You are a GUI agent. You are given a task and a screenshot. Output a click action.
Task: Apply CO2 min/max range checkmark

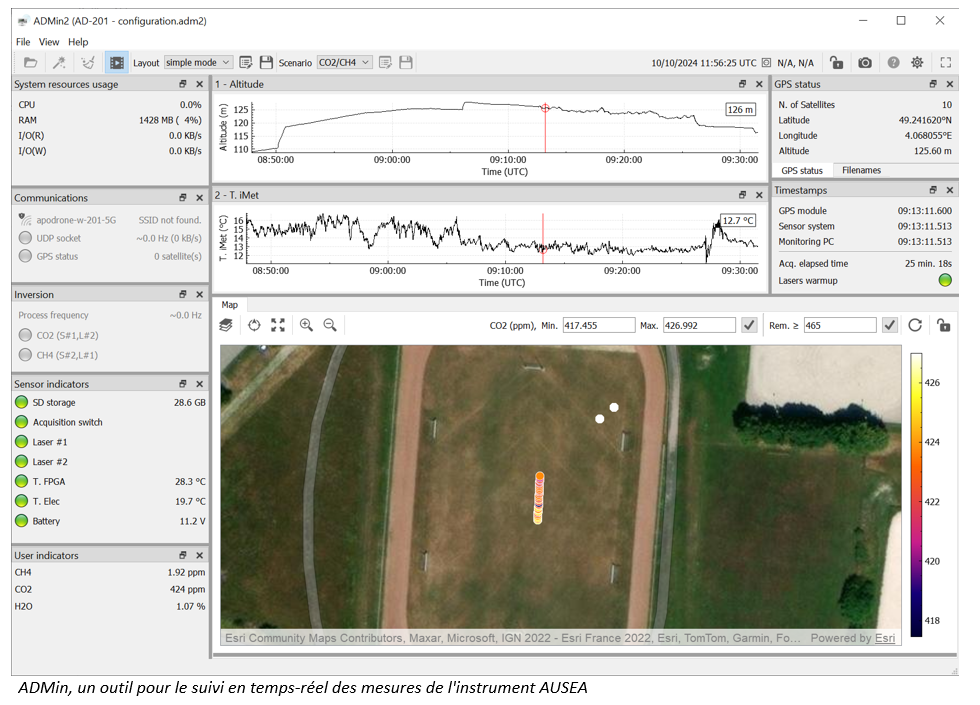749,325
